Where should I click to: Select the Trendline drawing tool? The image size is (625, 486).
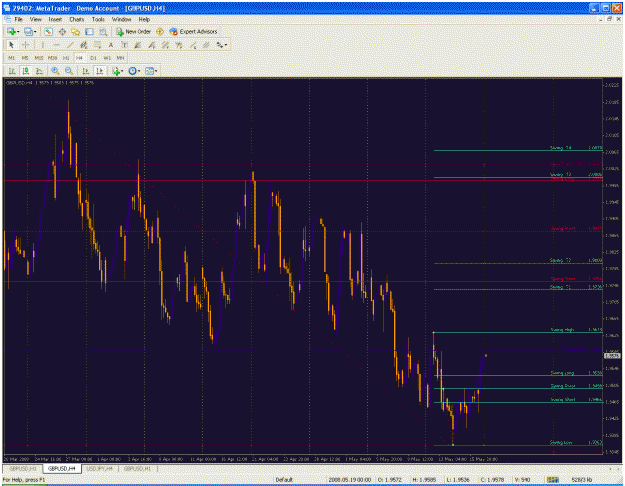70,45
